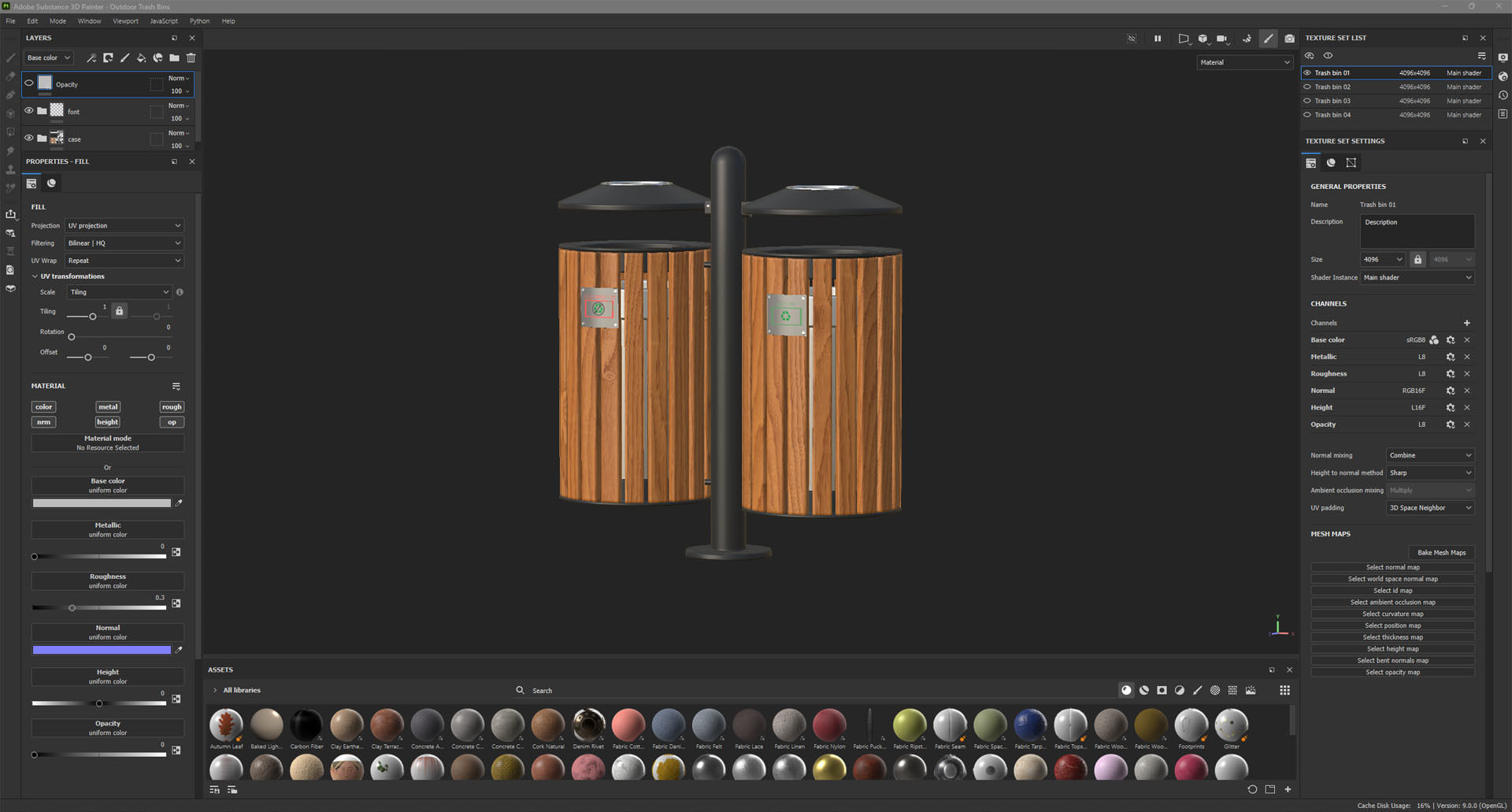Toggle the rough channel button in Material
This screenshot has width=1512, height=812.
[172, 407]
